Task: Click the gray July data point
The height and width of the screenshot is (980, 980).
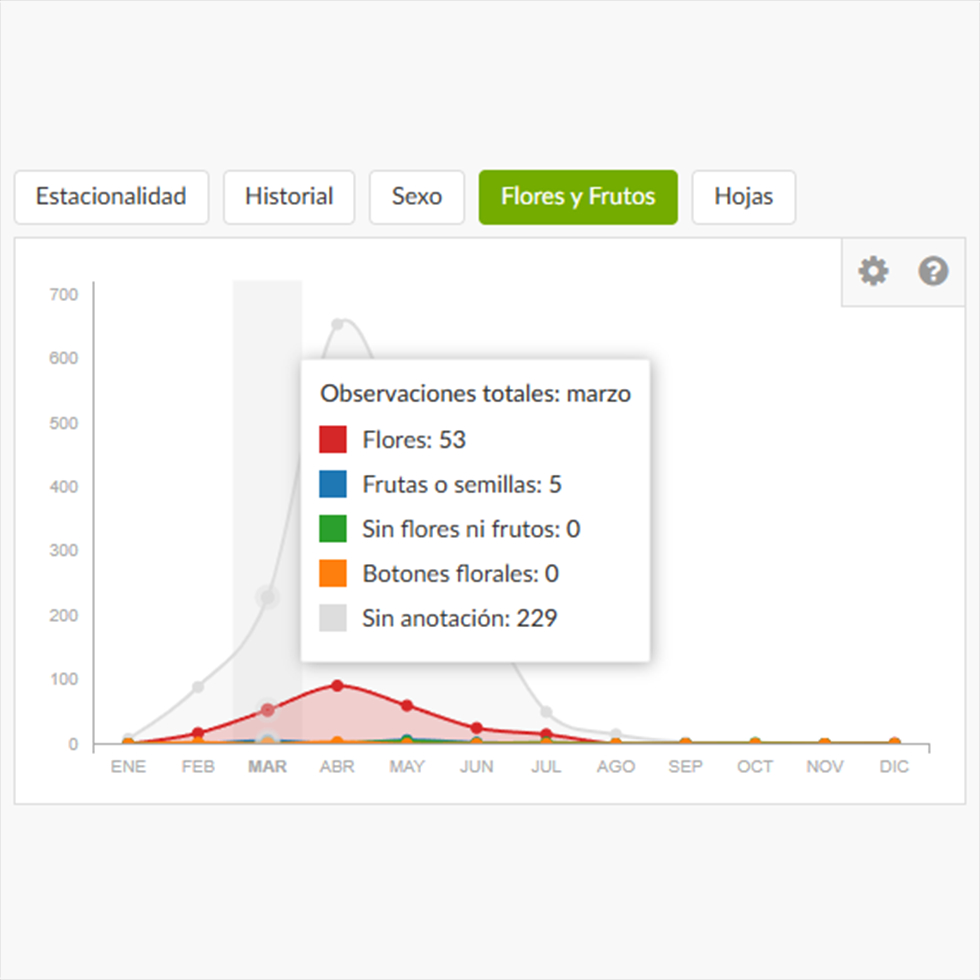Action: click(546, 712)
